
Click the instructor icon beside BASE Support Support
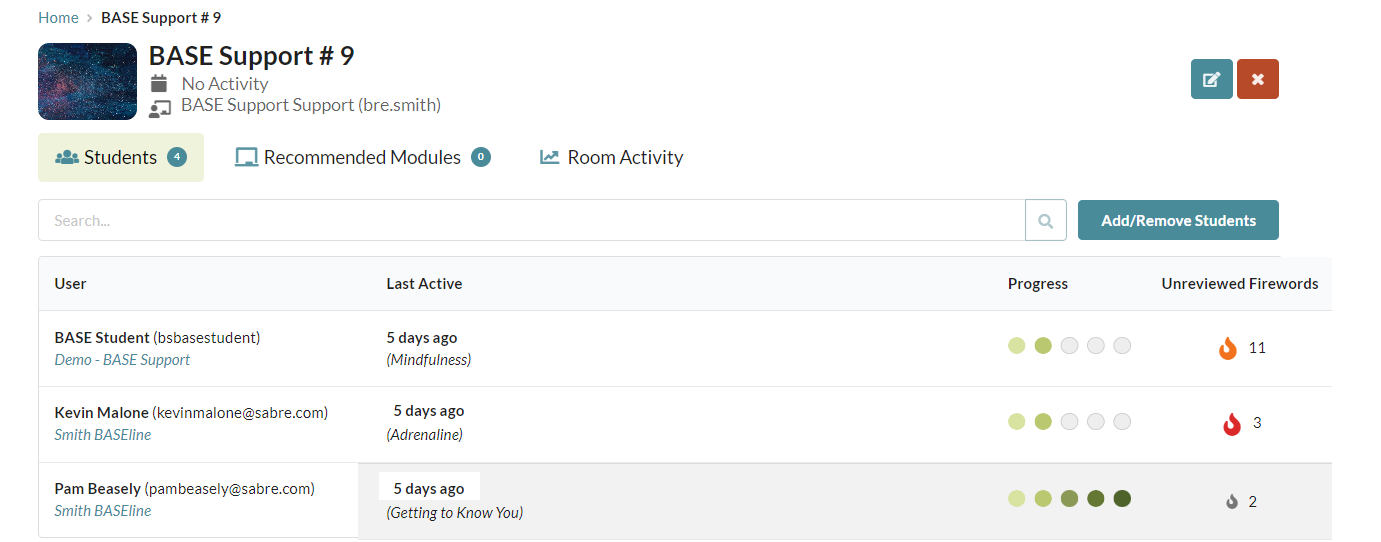pyautogui.click(x=160, y=107)
